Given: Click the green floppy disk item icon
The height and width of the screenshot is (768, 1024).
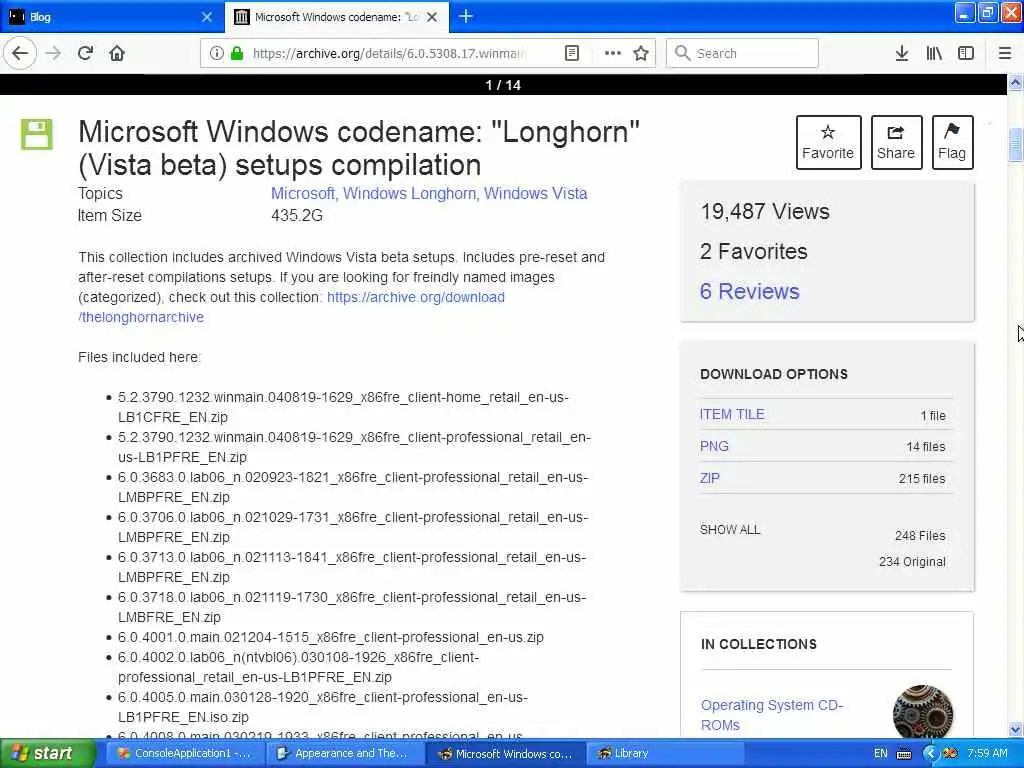Looking at the screenshot, I should pos(37,135).
